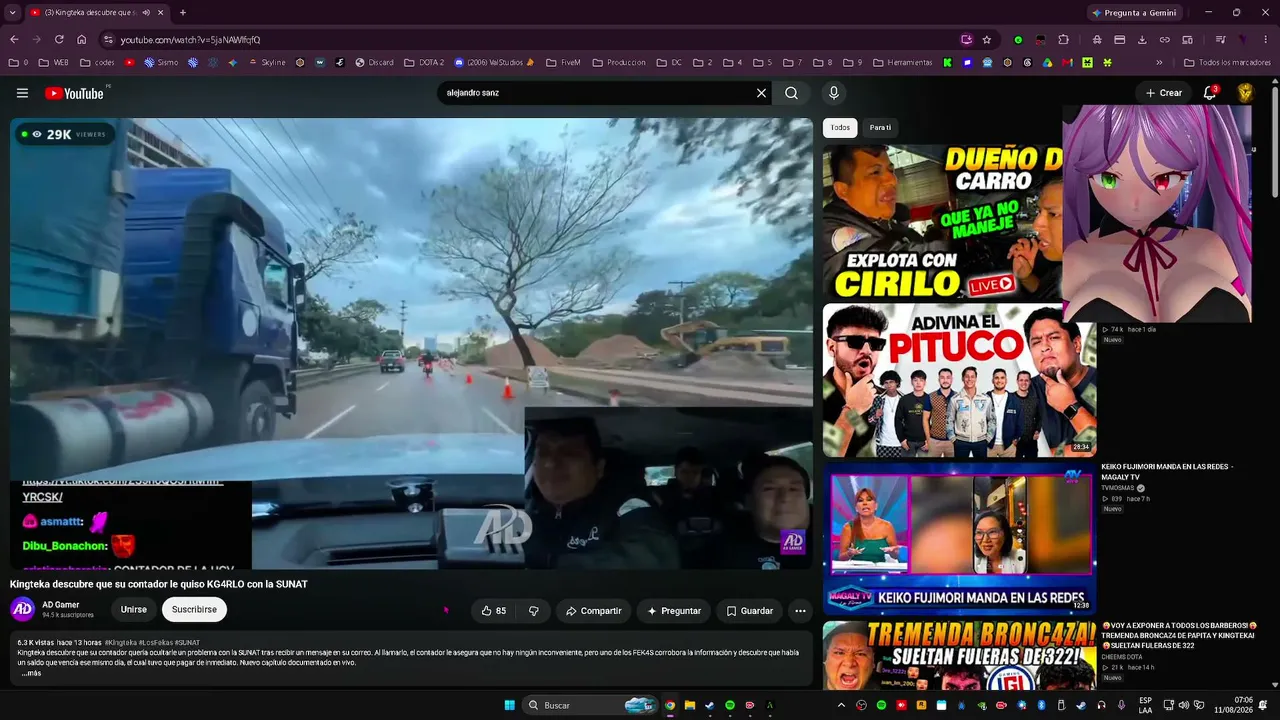Subscribe with the Suscribirse button
1280x720 pixels.
coord(194,609)
